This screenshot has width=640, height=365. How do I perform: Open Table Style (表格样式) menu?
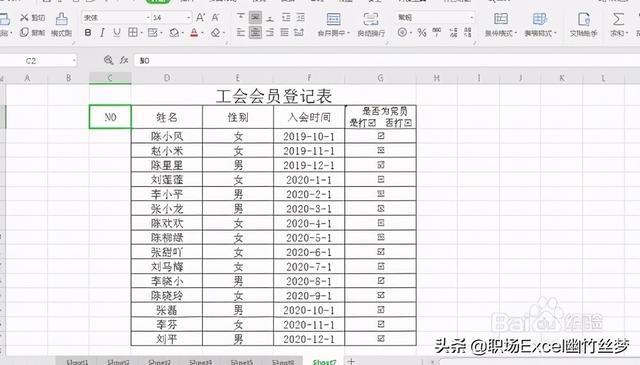tap(540, 24)
